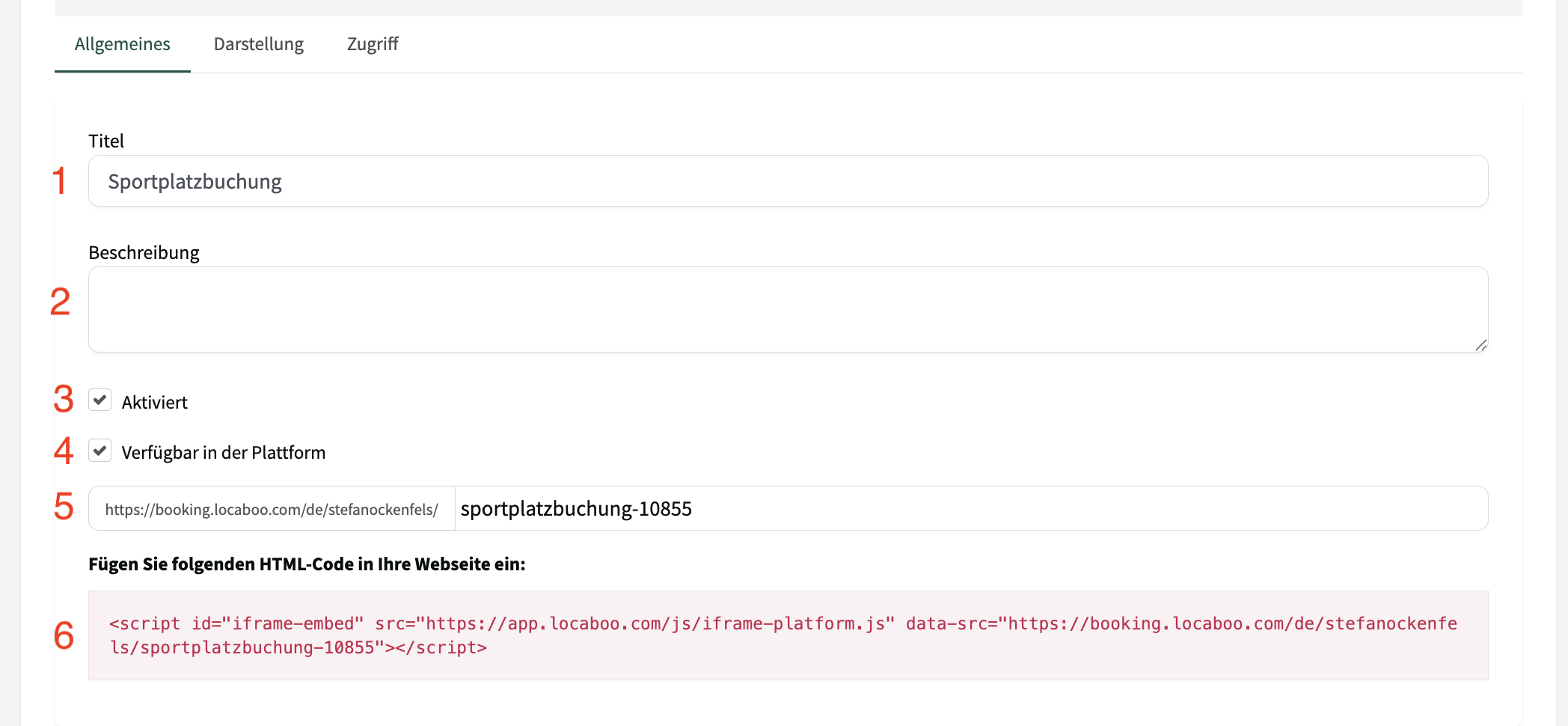Click the Aktiviert label text
Image resolution: width=1568 pixels, height=726 pixels.
[x=154, y=403]
